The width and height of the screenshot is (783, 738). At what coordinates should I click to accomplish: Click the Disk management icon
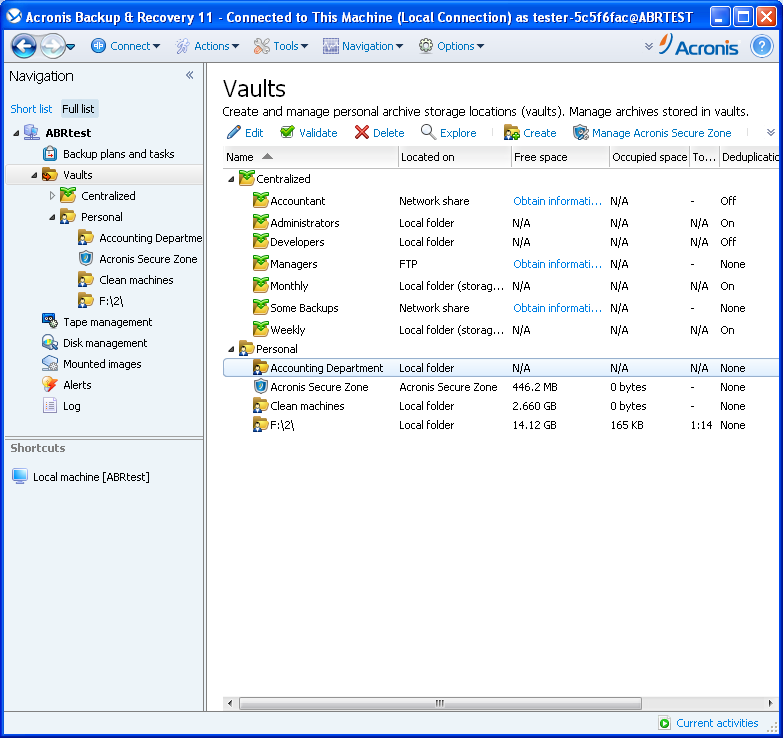point(49,342)
